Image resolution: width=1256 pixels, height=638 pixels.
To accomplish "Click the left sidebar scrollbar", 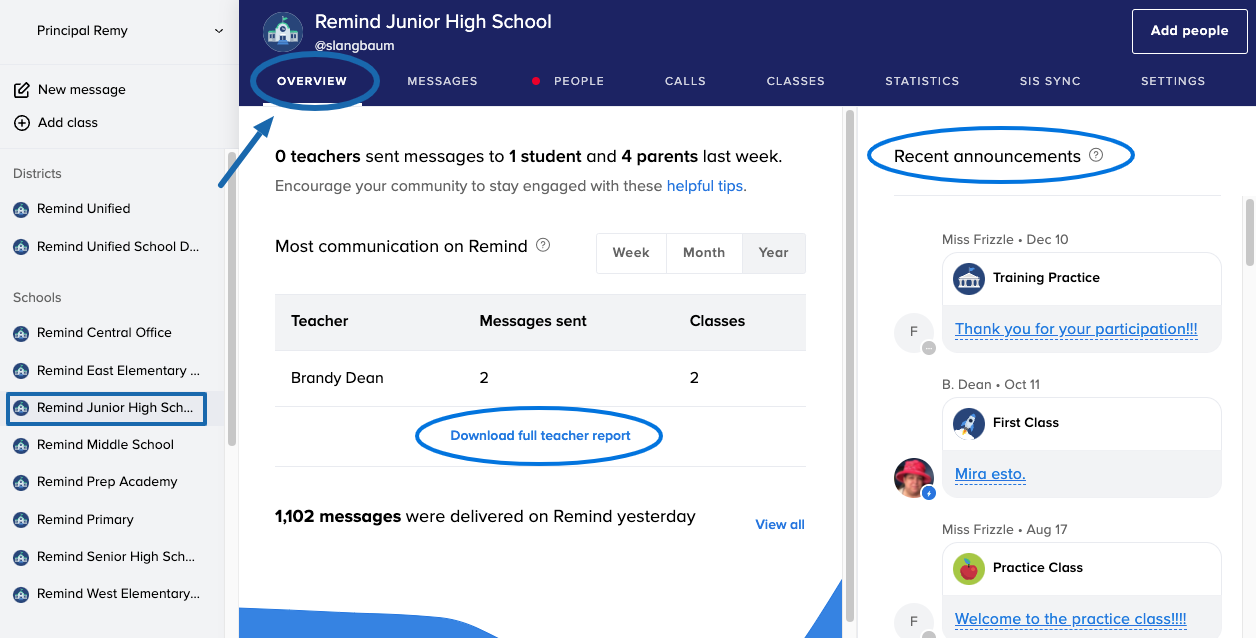I will 232,300.
